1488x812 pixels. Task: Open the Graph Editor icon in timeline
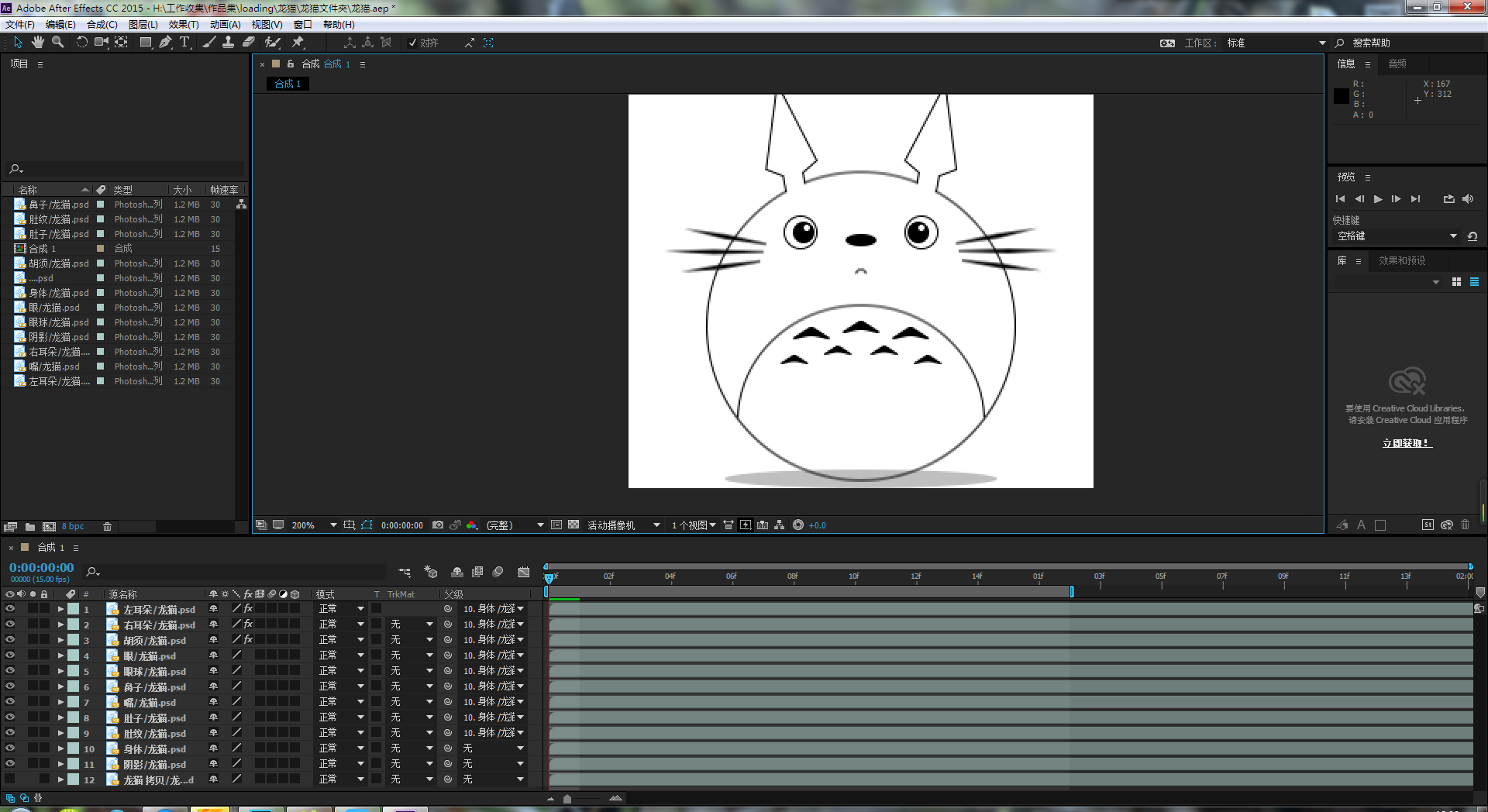tap(524, 572)
